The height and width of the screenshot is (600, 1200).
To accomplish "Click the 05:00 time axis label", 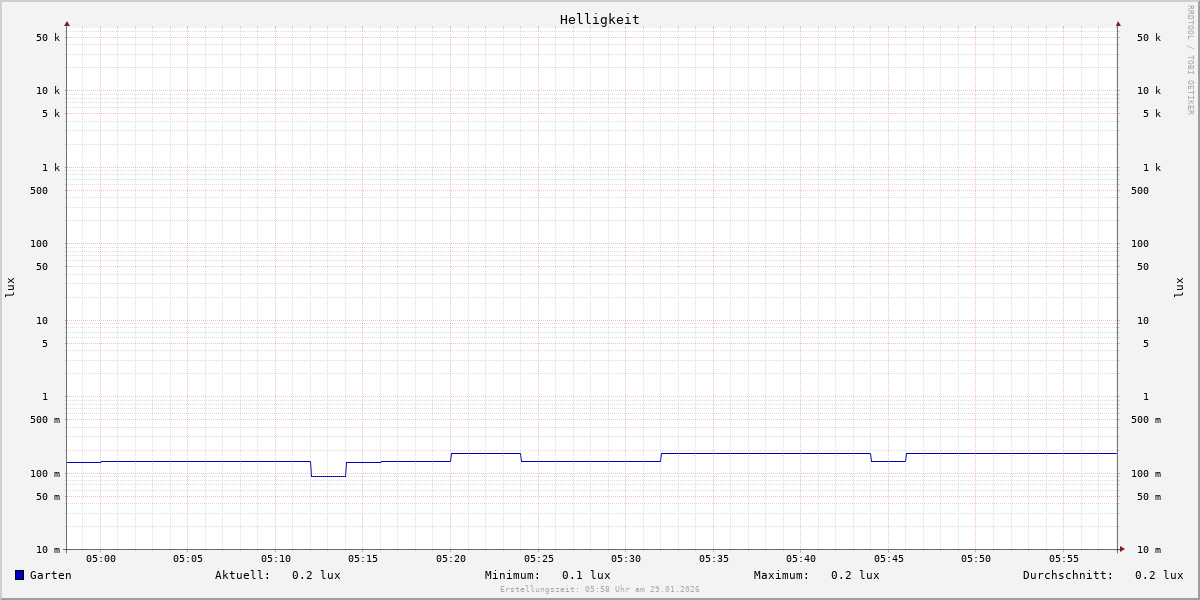I will pos(101,559).
